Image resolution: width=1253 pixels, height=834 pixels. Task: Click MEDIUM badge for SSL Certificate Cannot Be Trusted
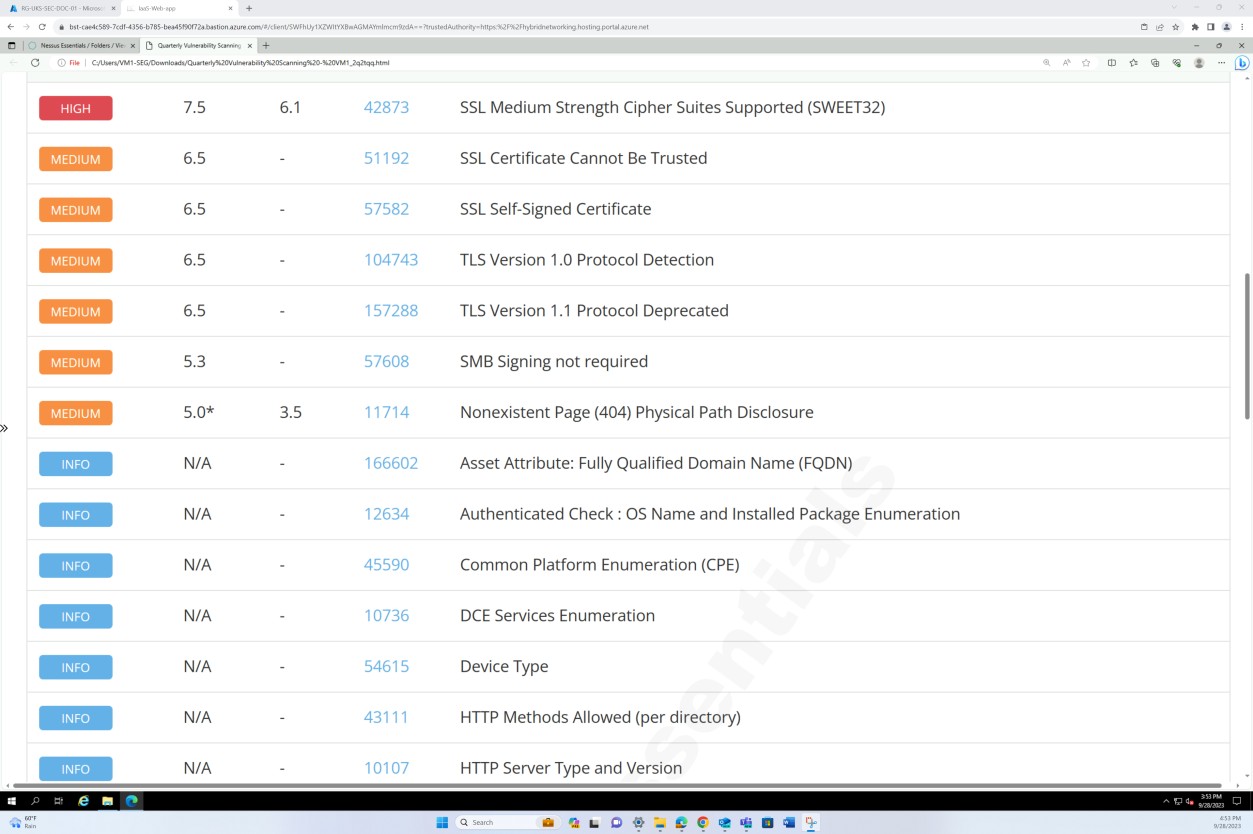(x=76, y=159)
